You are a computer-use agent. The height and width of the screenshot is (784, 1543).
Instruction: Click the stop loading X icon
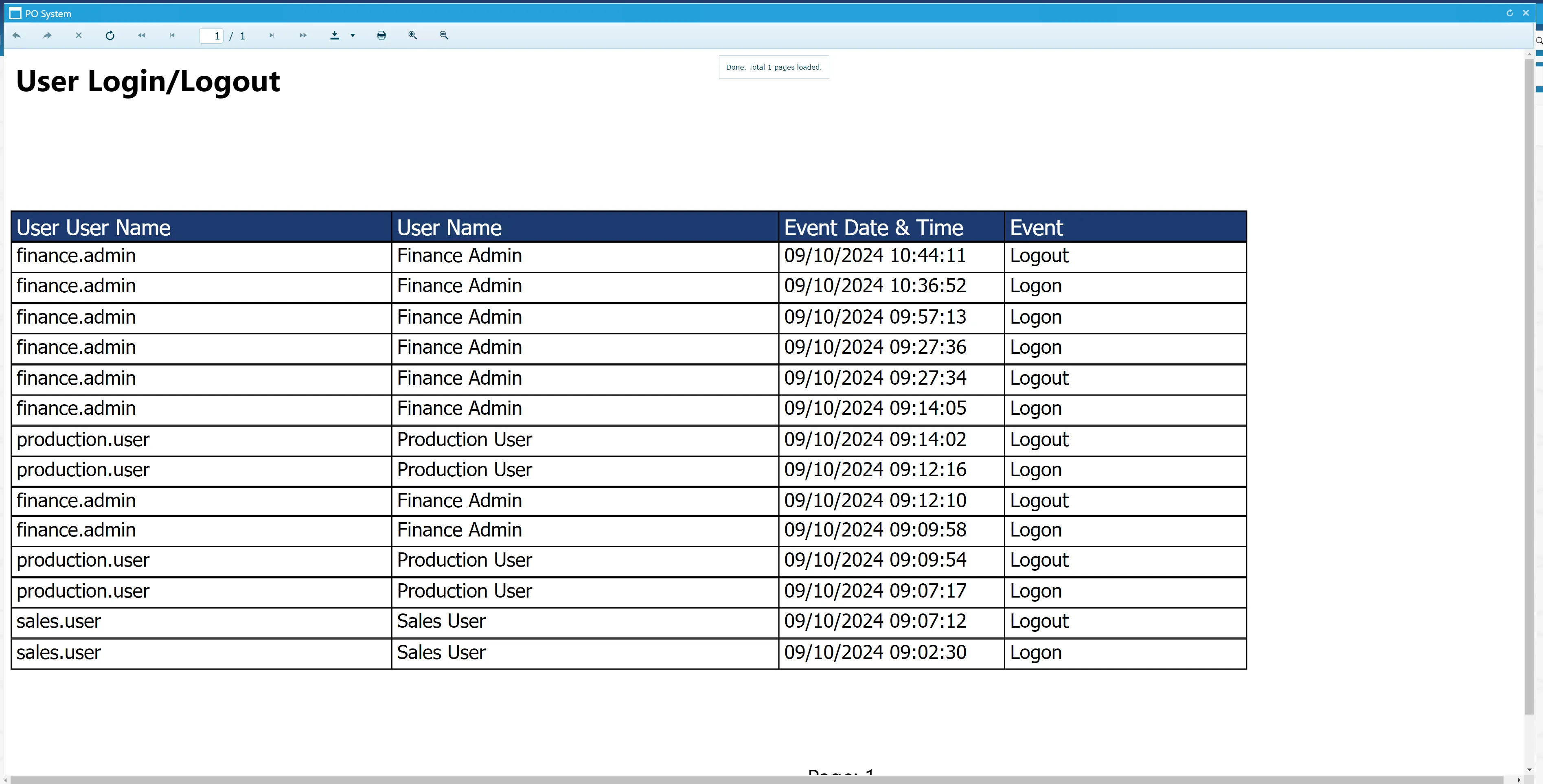click(x=79, y=35)
